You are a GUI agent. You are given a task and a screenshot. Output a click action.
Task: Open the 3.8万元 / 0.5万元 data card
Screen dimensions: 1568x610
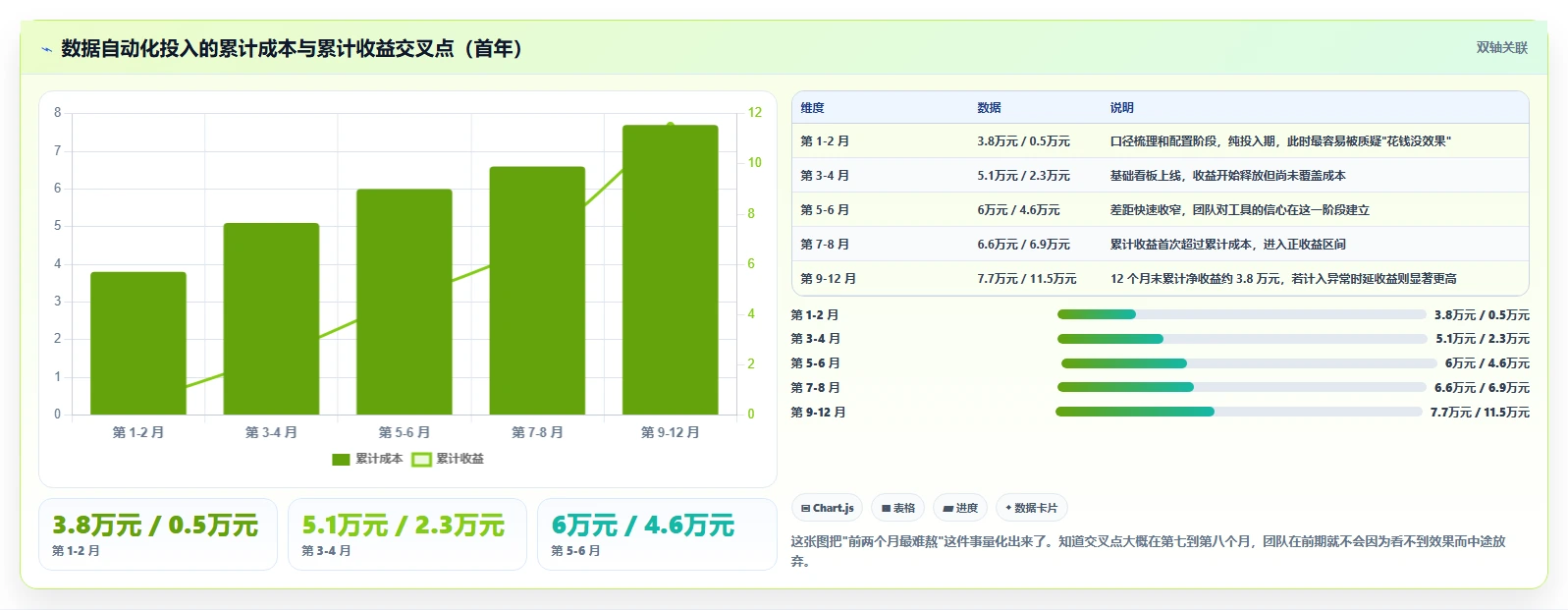click(x=158, y=534)
